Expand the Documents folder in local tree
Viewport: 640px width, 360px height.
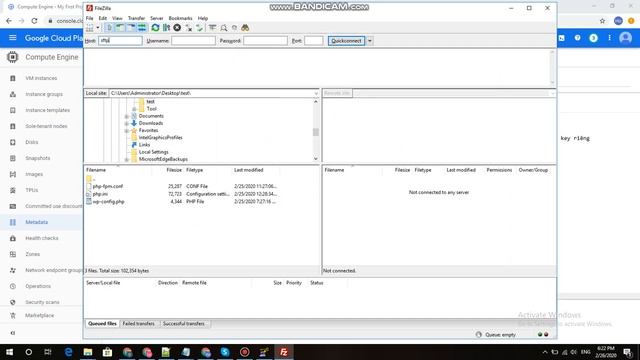point(127,116)
